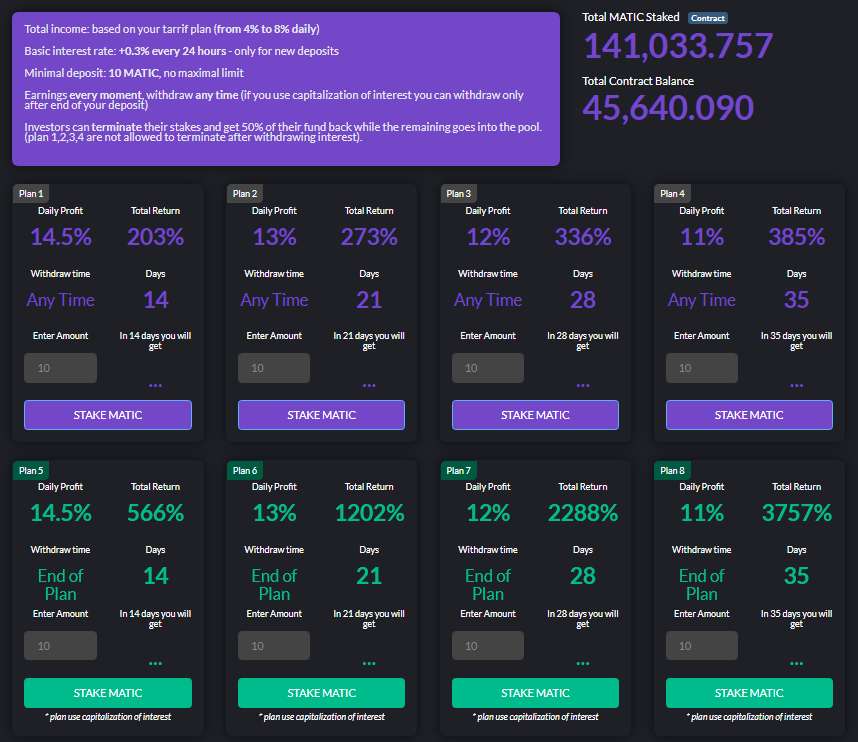Stake MATIC in Plan 6
Screen dimensions: 858x742
(321, 693)
